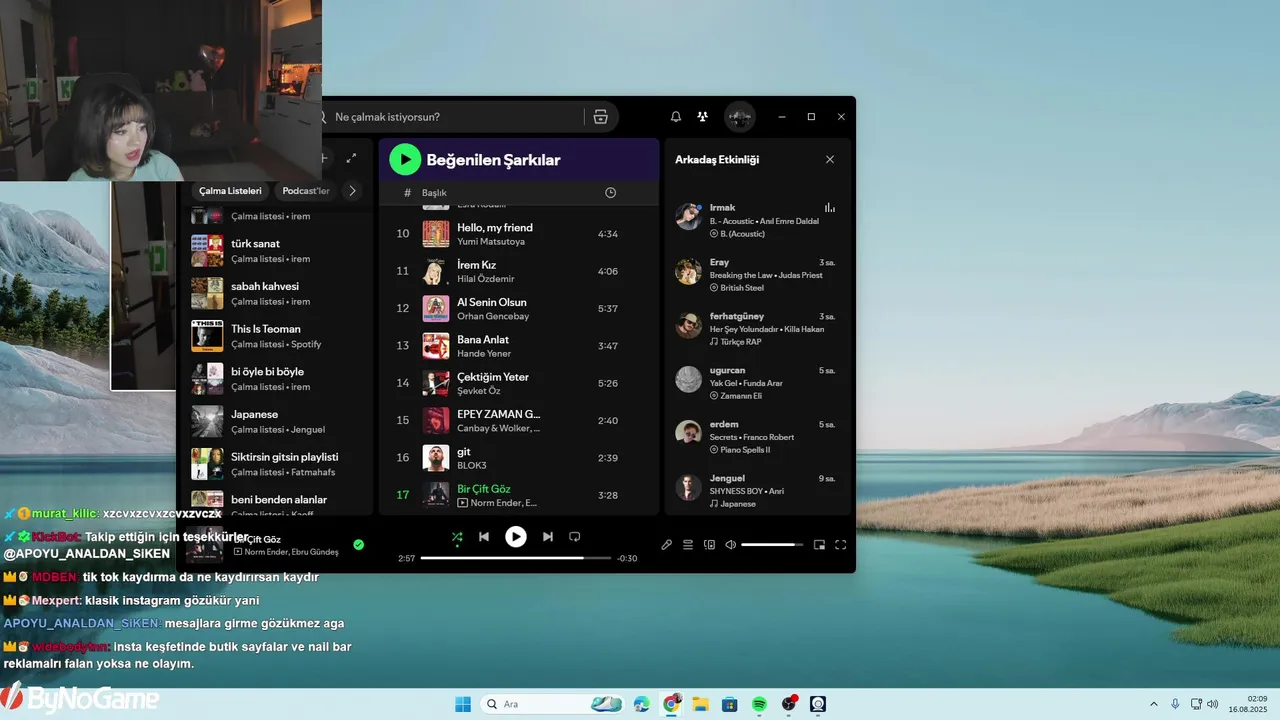Open the notifications bell in Spotify
1280x720 pixels.
(x=676, y=117)
